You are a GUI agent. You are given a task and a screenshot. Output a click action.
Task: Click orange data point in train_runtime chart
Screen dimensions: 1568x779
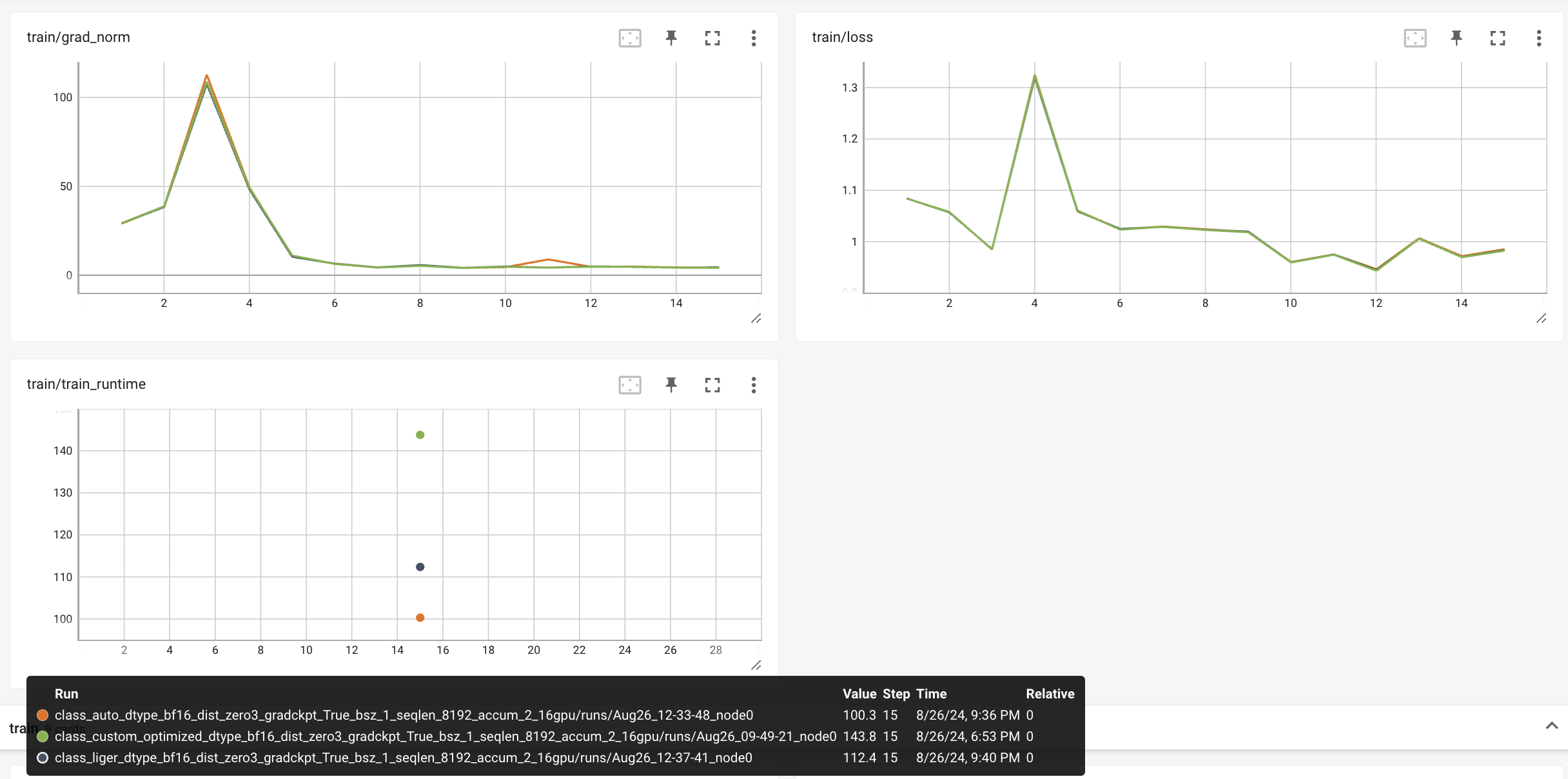[420, 618]
